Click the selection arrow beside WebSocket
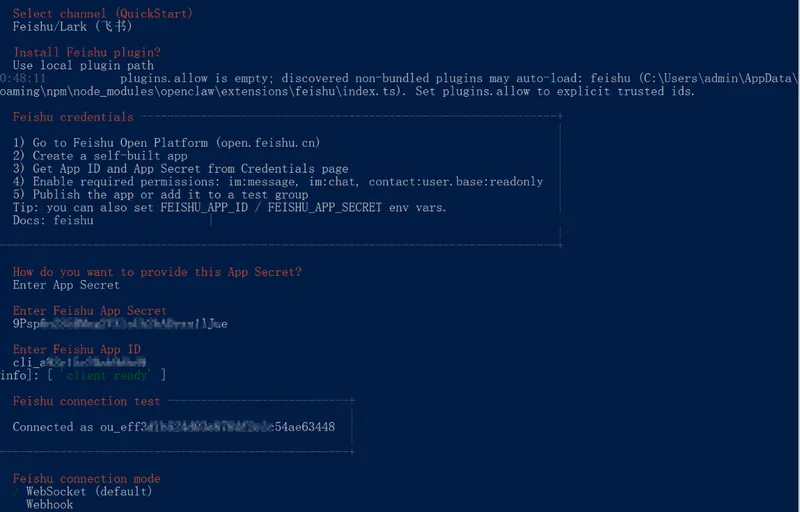The height and width of the screenshot is (512, 800). click(17, 491)
